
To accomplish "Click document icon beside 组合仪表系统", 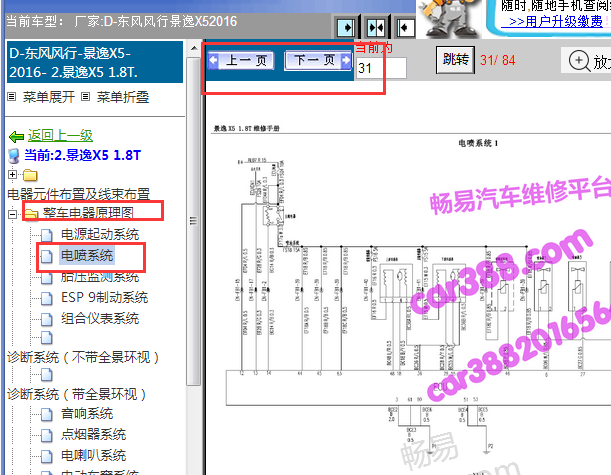I will click(x=47, y=319).
